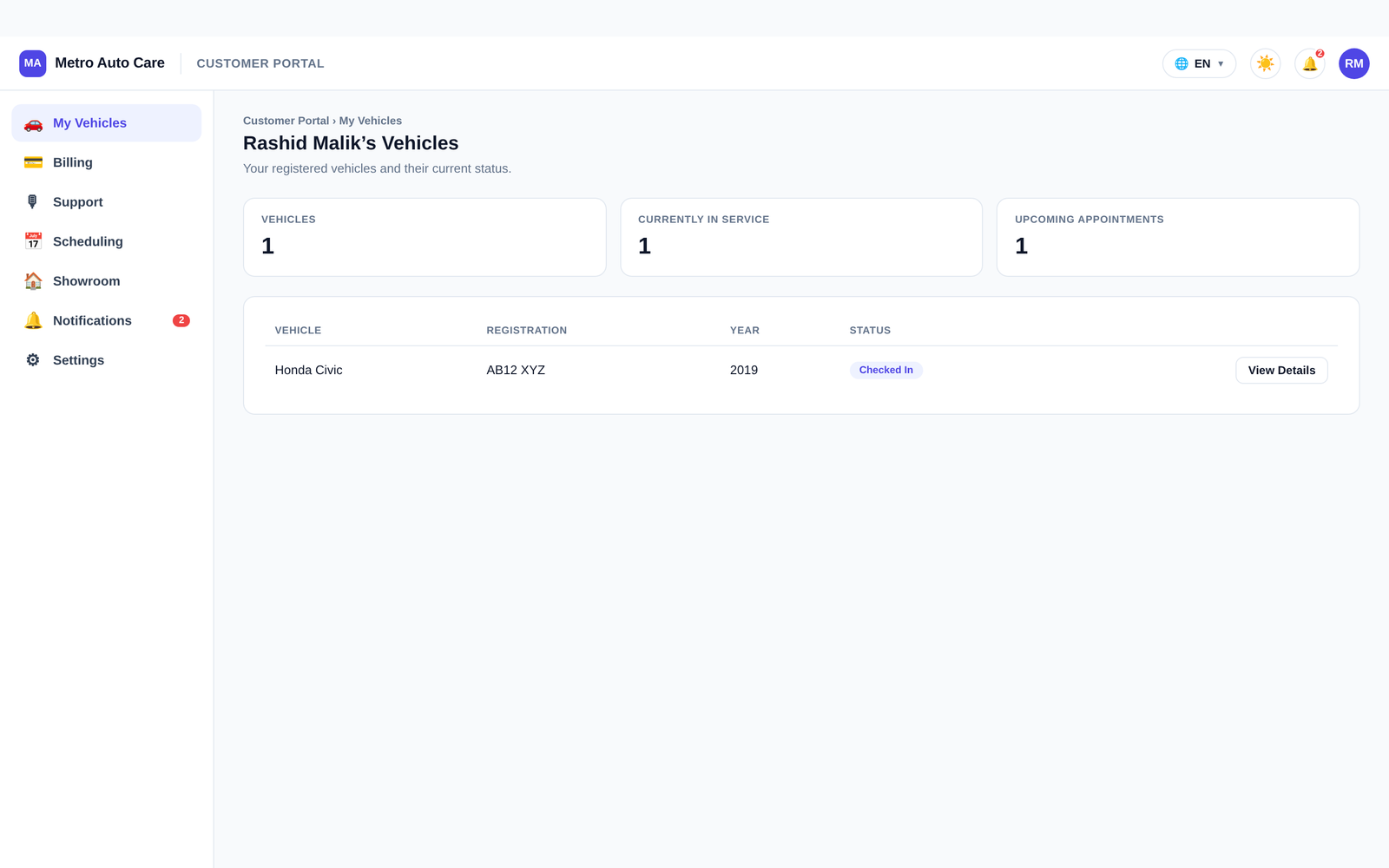This screenshot has width=1389, height=868.
Task: Click the REGISTRATION column header
Action: point(527,331)
